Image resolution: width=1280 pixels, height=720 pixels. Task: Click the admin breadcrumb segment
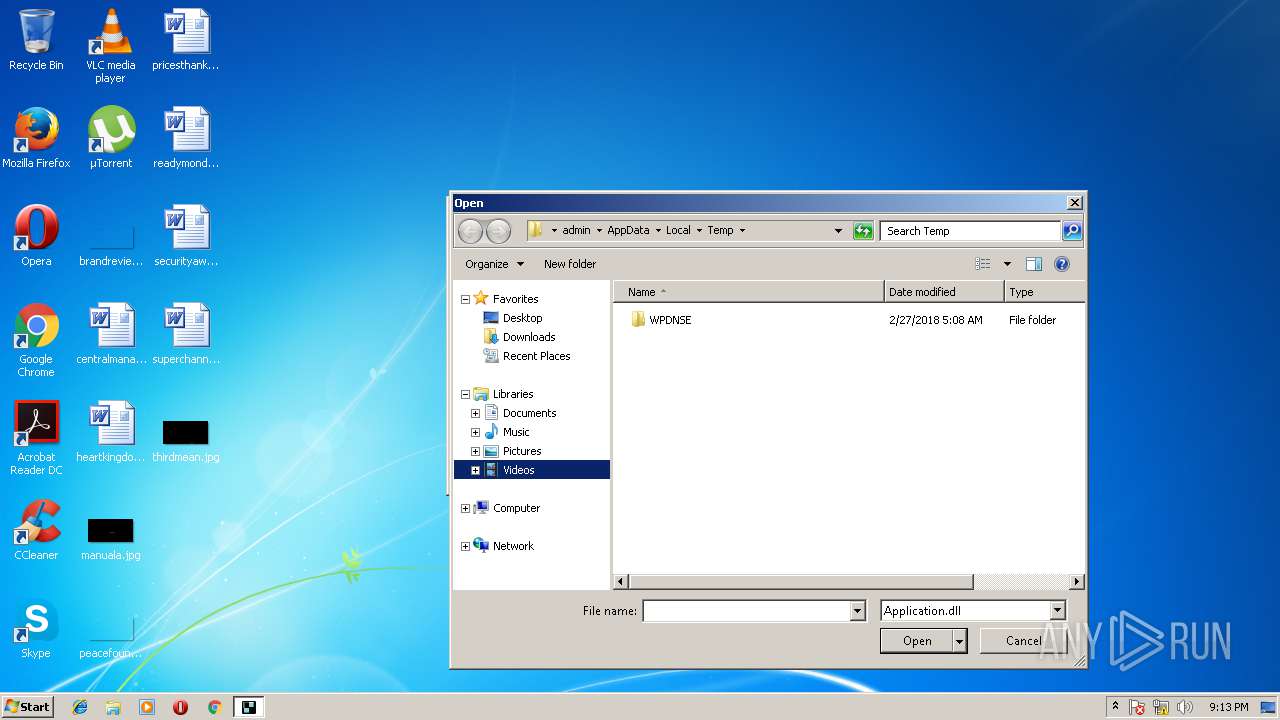click(576, 230)
